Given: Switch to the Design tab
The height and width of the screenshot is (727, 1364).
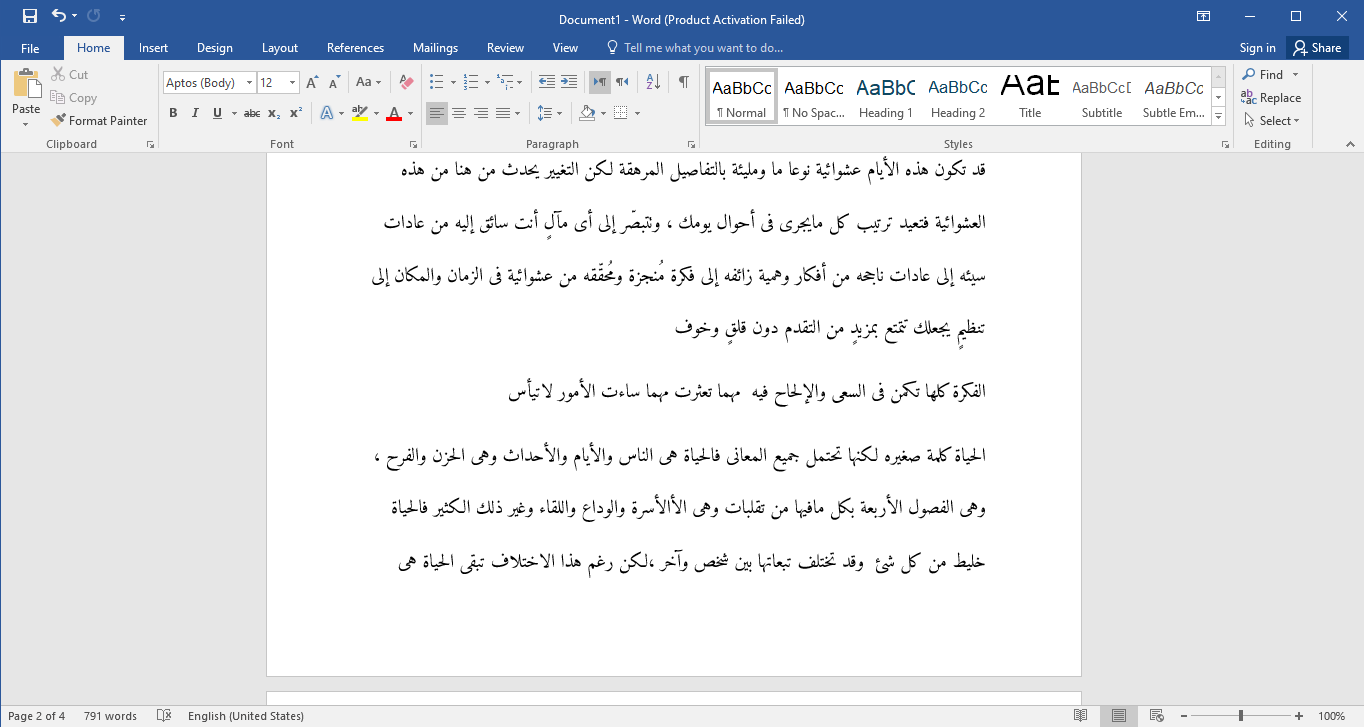Looking at the screenshot, I should coord(214,48).
